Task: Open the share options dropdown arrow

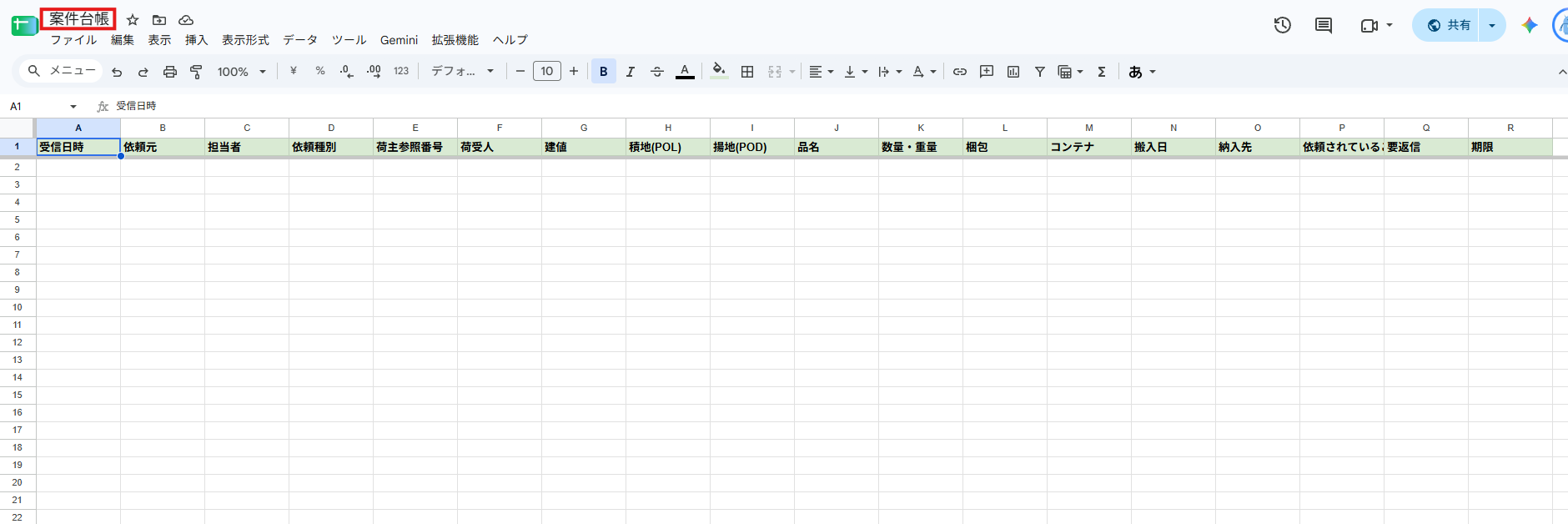Action: [x=1492, y=25]
